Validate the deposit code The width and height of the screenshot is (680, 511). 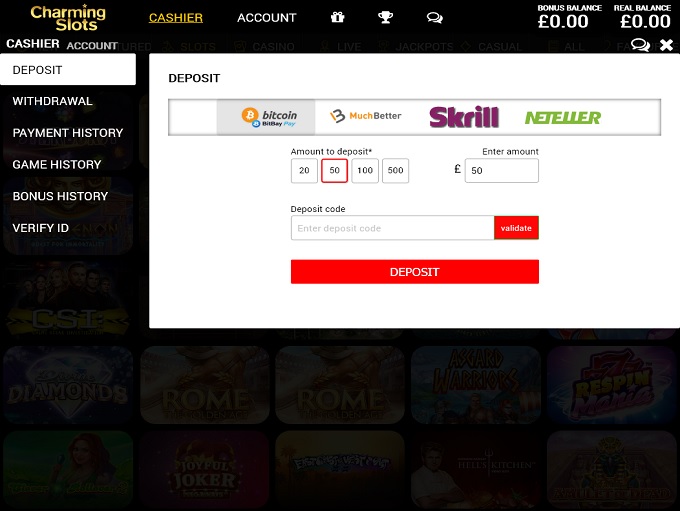pos(516,228)
